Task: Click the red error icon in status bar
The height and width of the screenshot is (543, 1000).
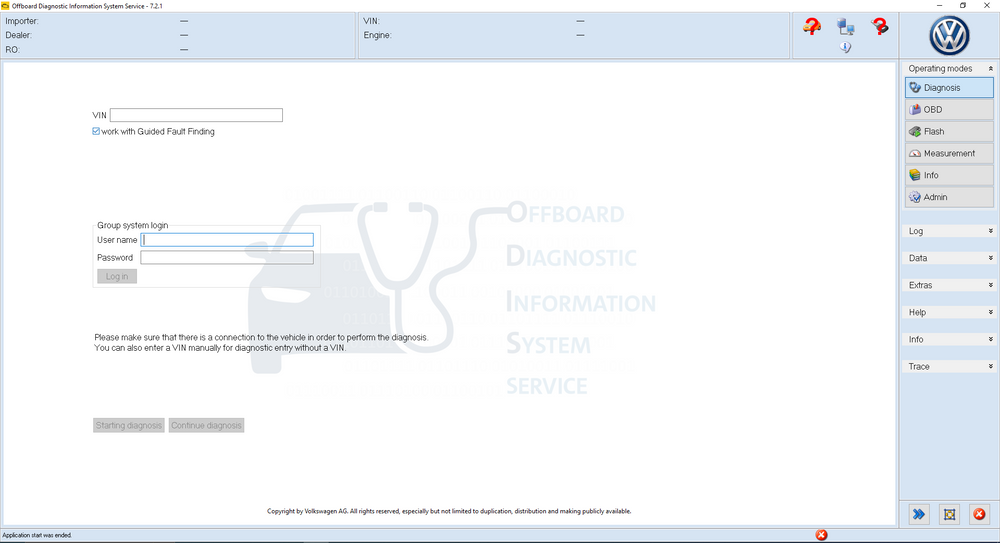Action: tap(821, 535)
